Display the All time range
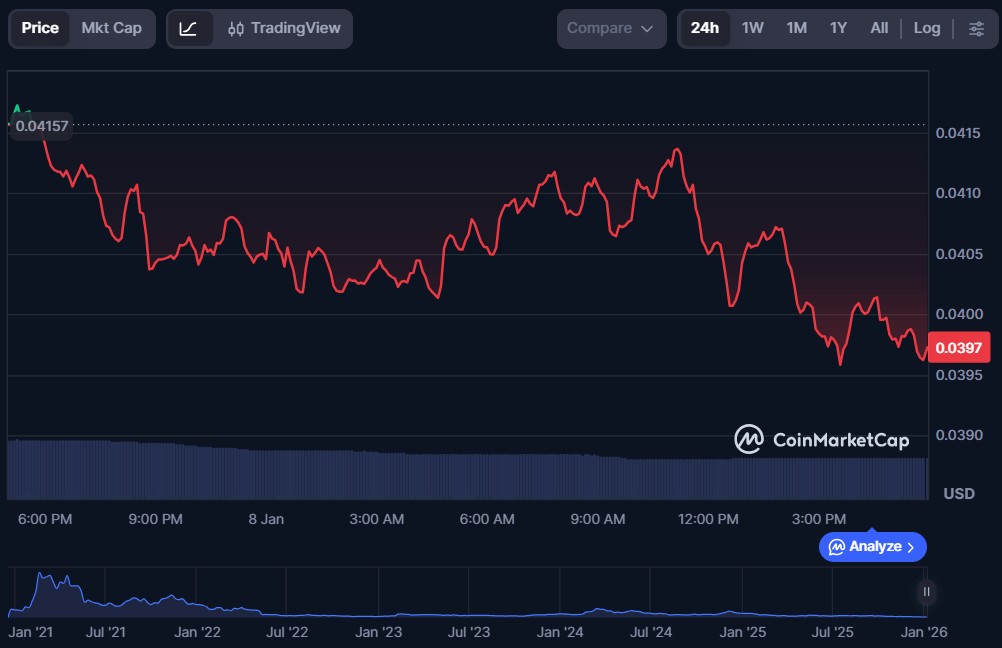1002x648 pixels. 879,28
